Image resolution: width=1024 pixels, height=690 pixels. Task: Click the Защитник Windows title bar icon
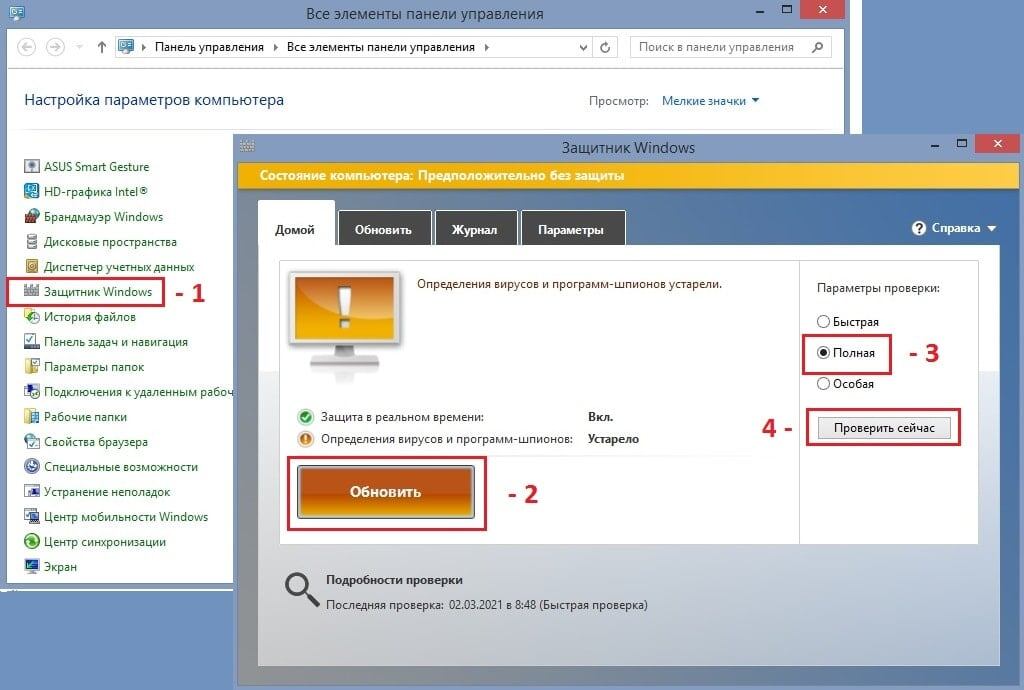[248, 146]
